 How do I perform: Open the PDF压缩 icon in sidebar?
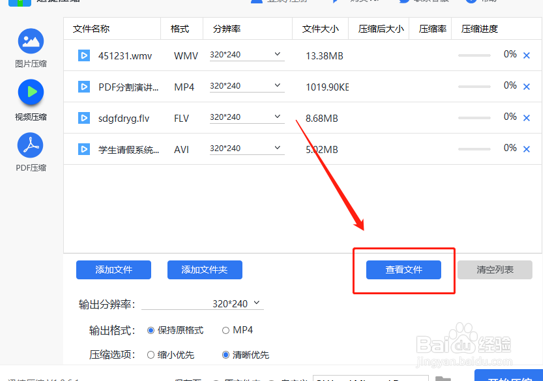[30, 145]
